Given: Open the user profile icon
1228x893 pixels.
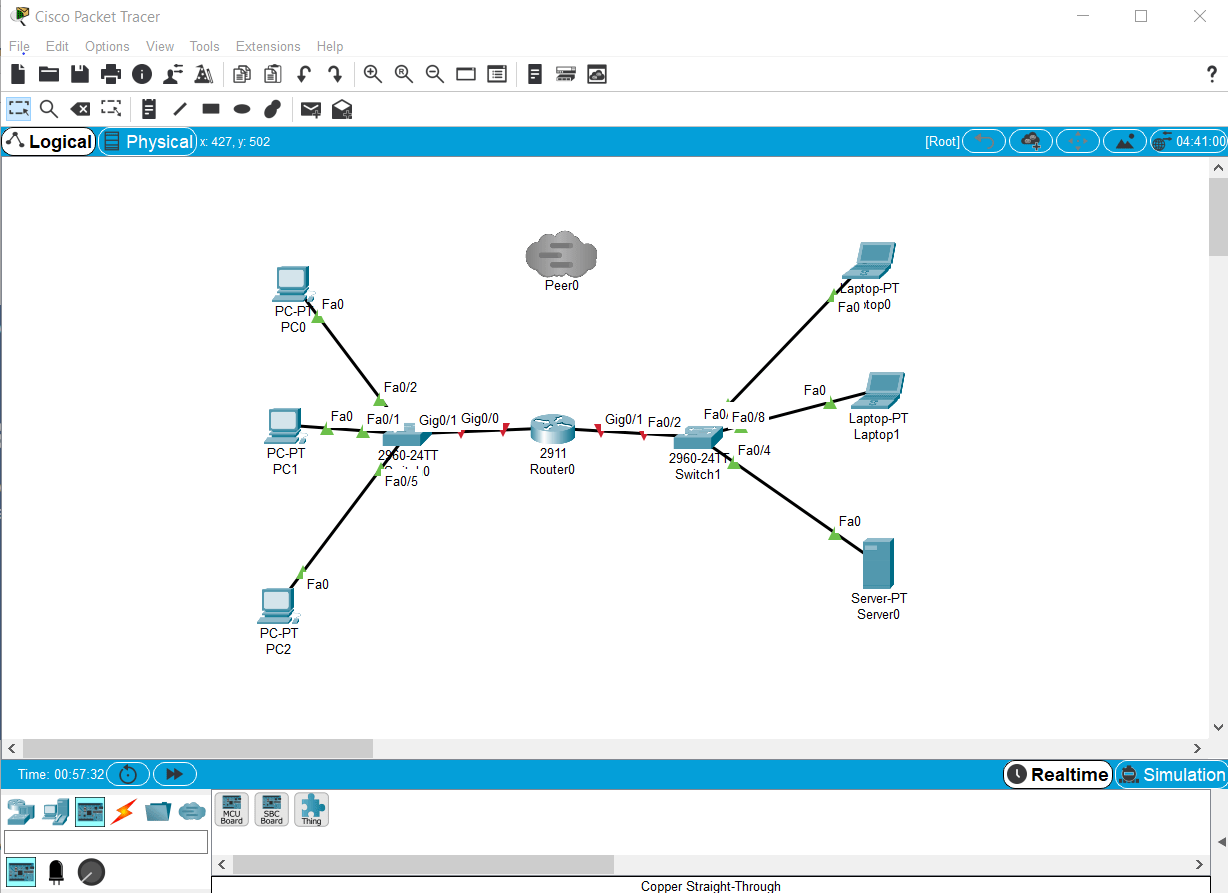Looking at the screenshot, I should pyautogui.click(x=173, y=74).
